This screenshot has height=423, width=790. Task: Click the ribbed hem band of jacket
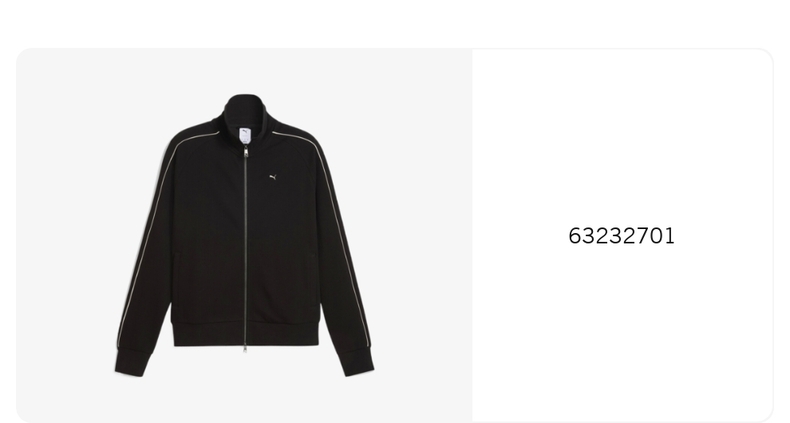[246, 333]
